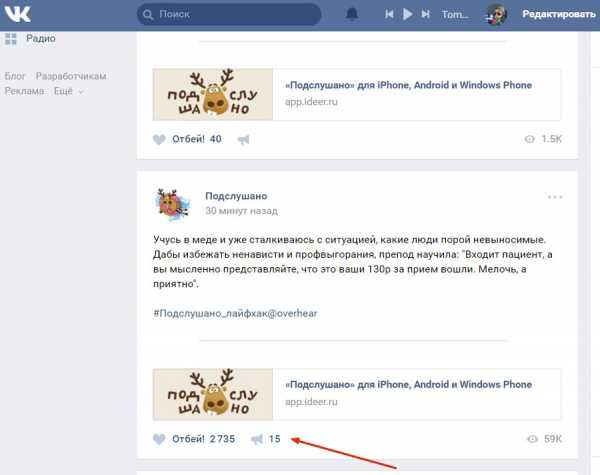
Task: Skip to next audio track
Action: (x=425, y=14)
